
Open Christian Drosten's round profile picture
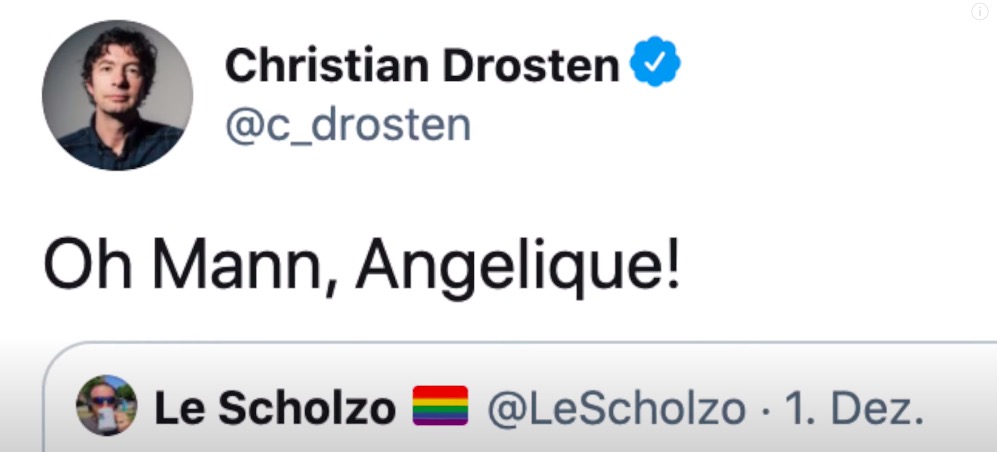[118, 95]
